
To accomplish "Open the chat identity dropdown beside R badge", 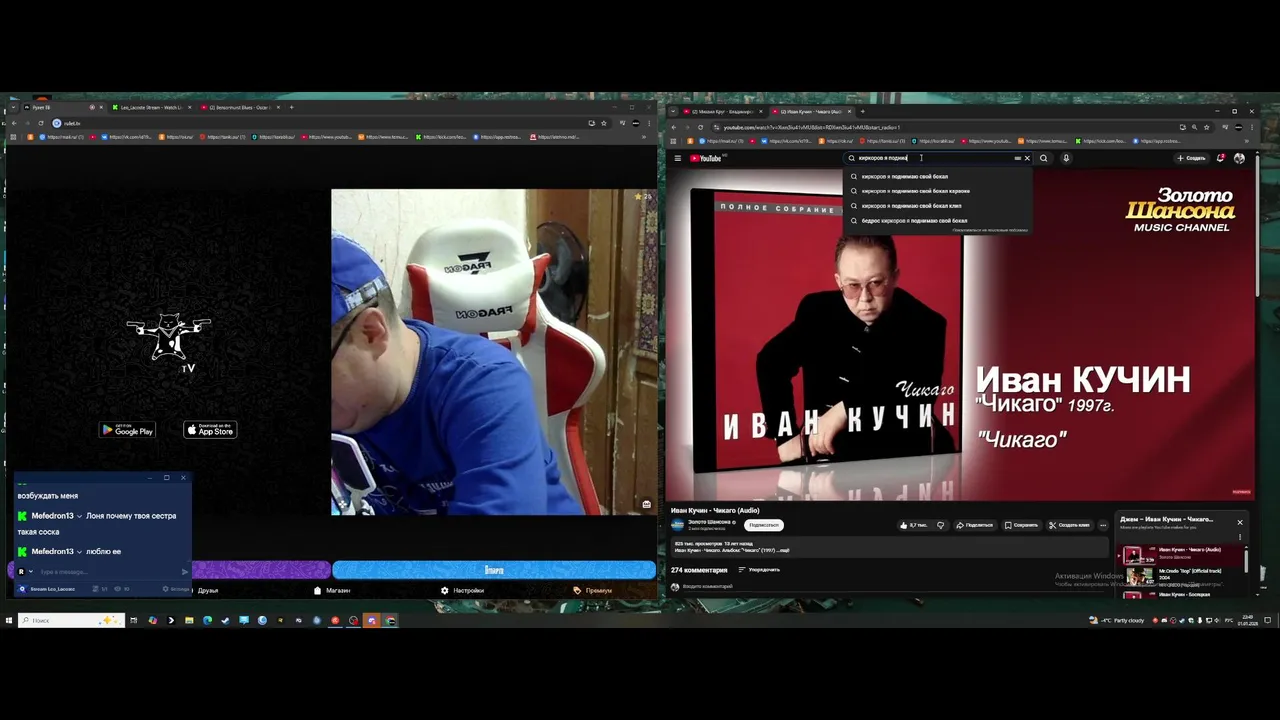I will pyautogui.click(x=31, y=572).
